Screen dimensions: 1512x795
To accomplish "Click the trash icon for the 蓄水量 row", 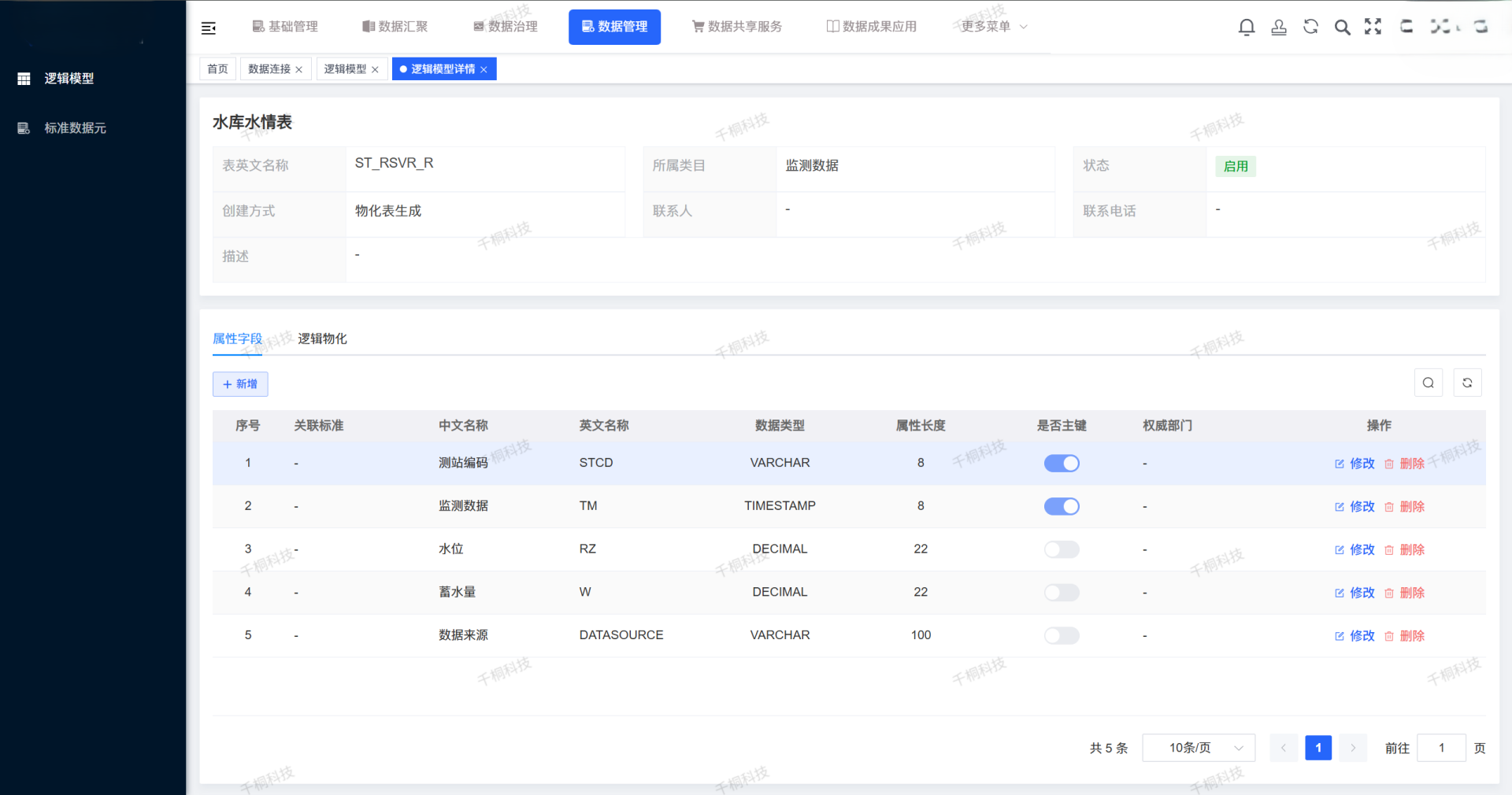I will (1389, 593).
